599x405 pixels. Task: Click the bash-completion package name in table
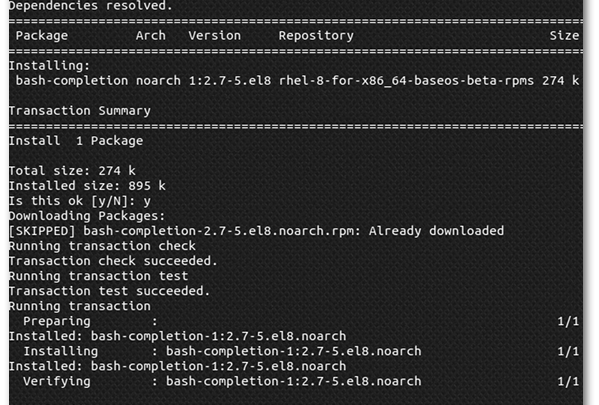(72, 81)
